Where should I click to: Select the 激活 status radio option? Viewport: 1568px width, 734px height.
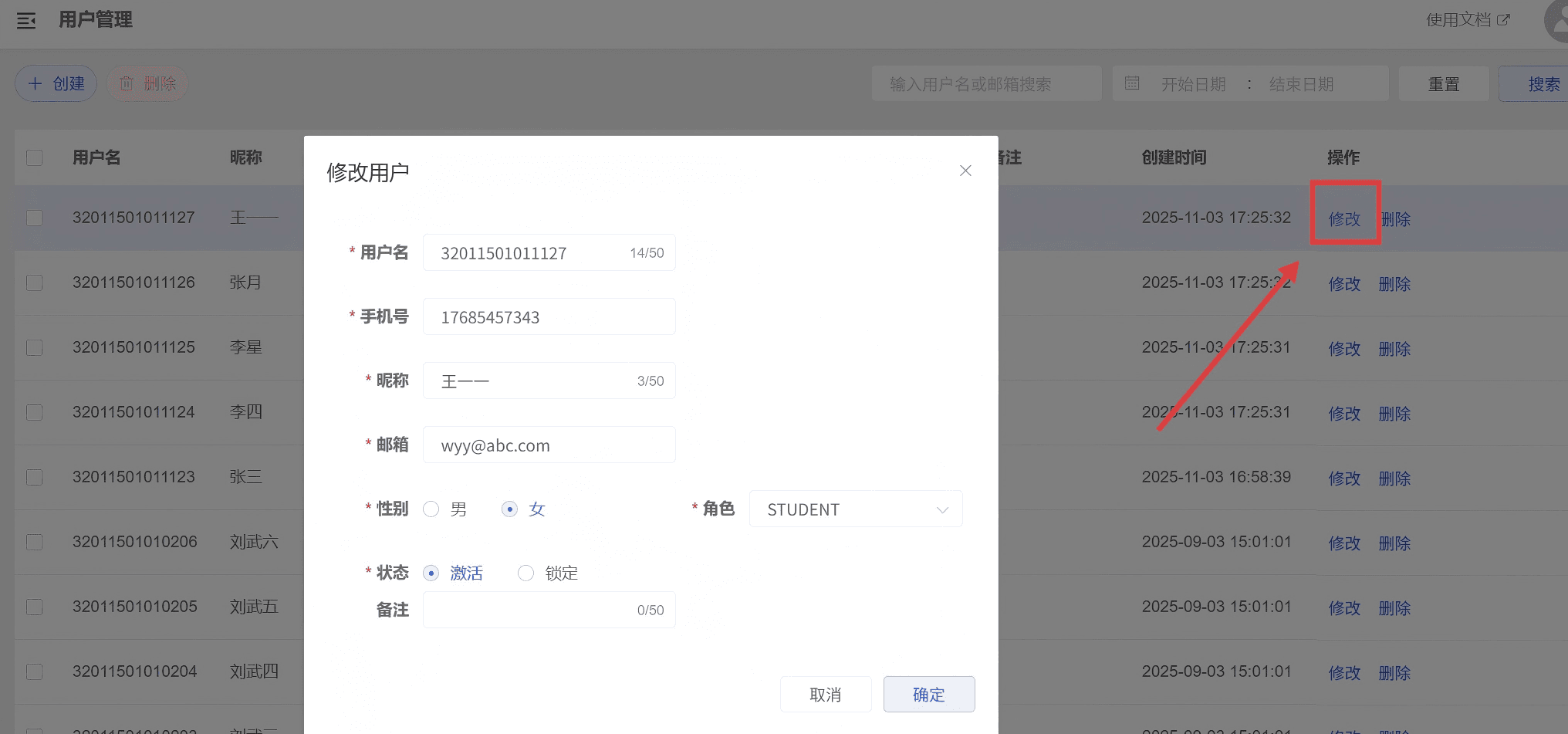[x=431, y=573]
